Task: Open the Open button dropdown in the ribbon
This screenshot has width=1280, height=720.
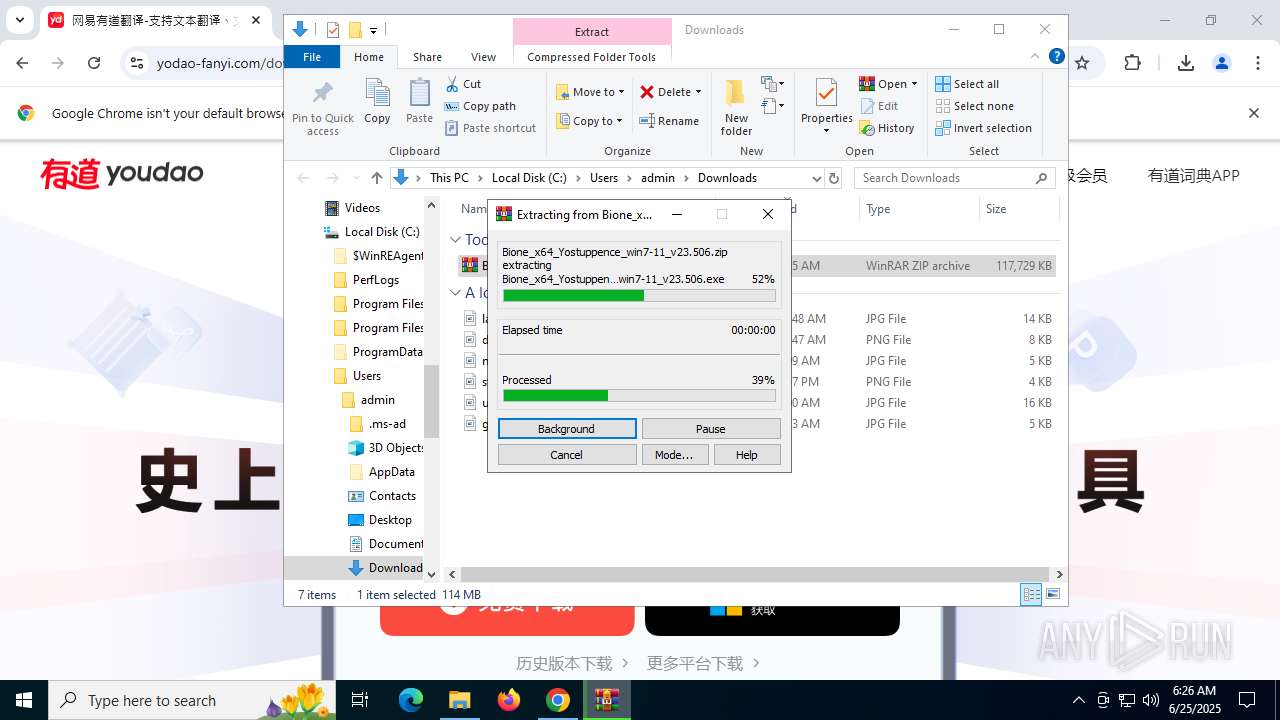Action: [914, 84]
